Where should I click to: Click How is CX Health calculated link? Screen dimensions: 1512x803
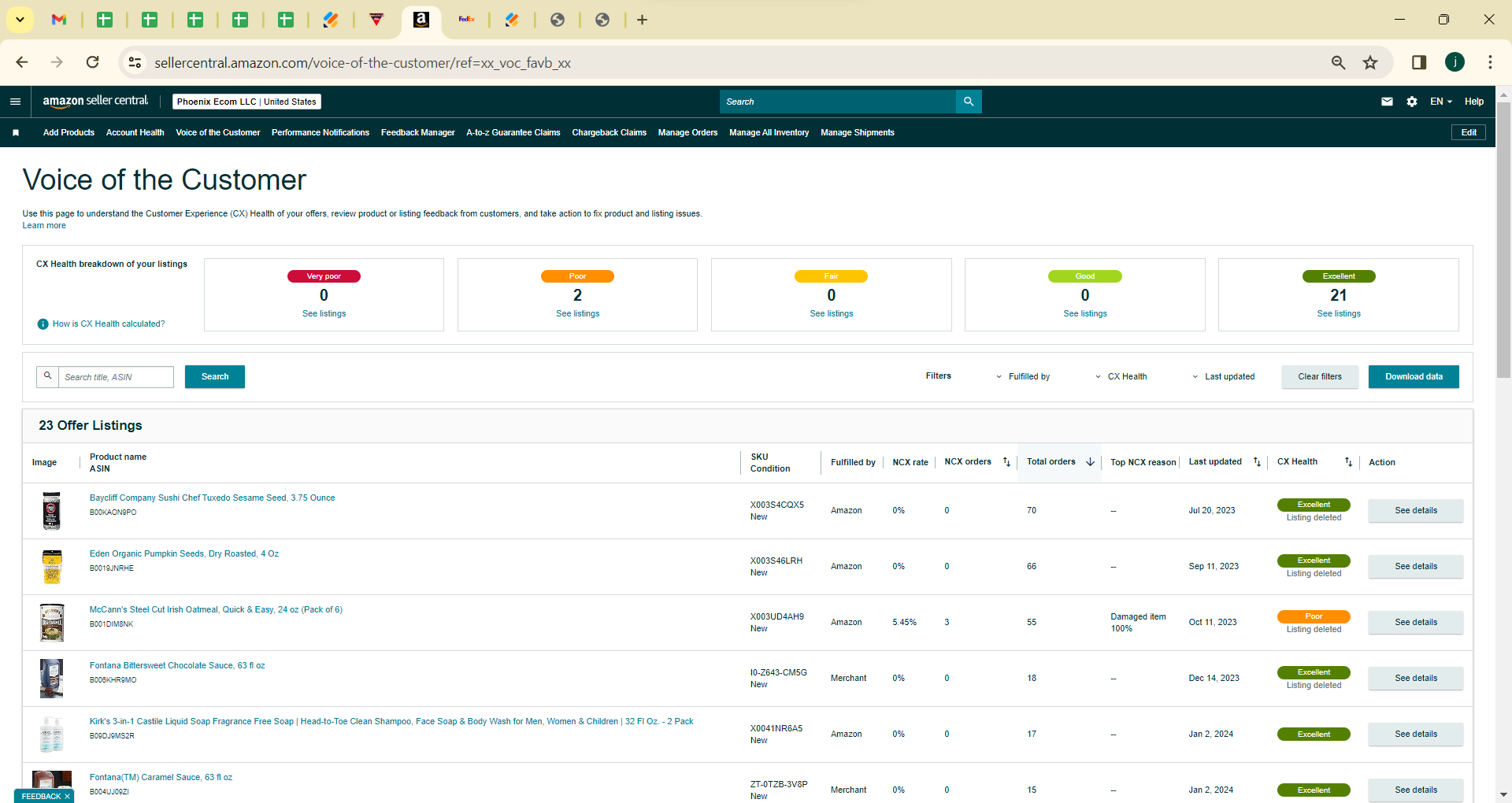pyautogui.click(x=109, y=324)
